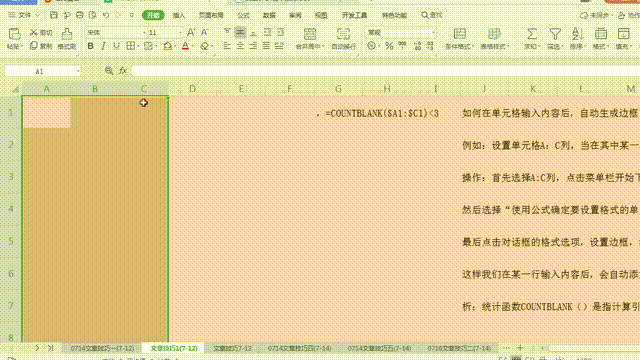Click the fx insert function button
Image resolution: width=640 pixels, height=360 pixels.
point(122,71)
